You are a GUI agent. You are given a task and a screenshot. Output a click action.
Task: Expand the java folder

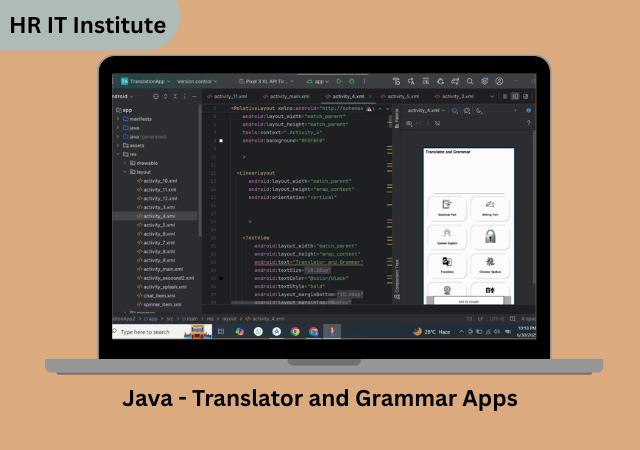(118, 128)
